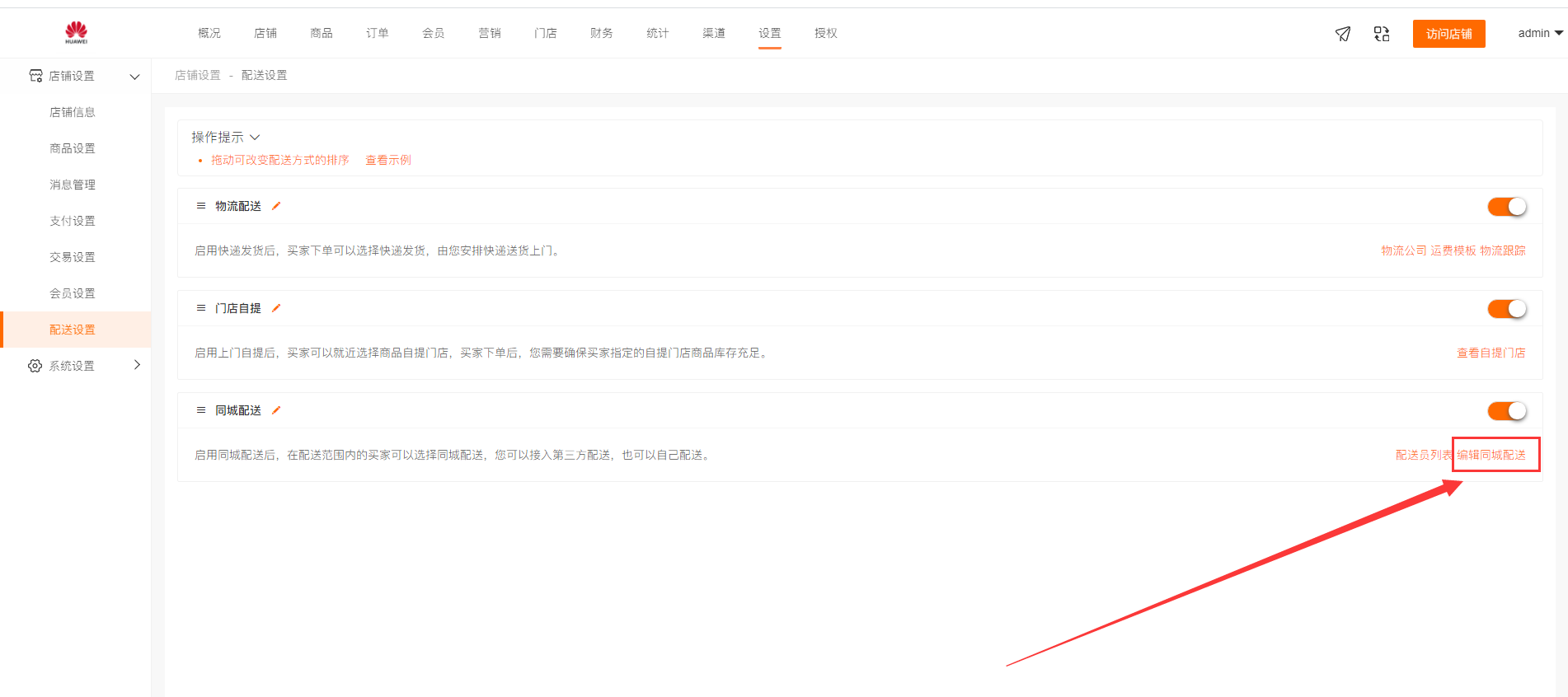Image resolution: width=1568 pixels, height=697 pixels.
Task: Select 会员设置 in the sidebar
Action: [x=73, y=293]
